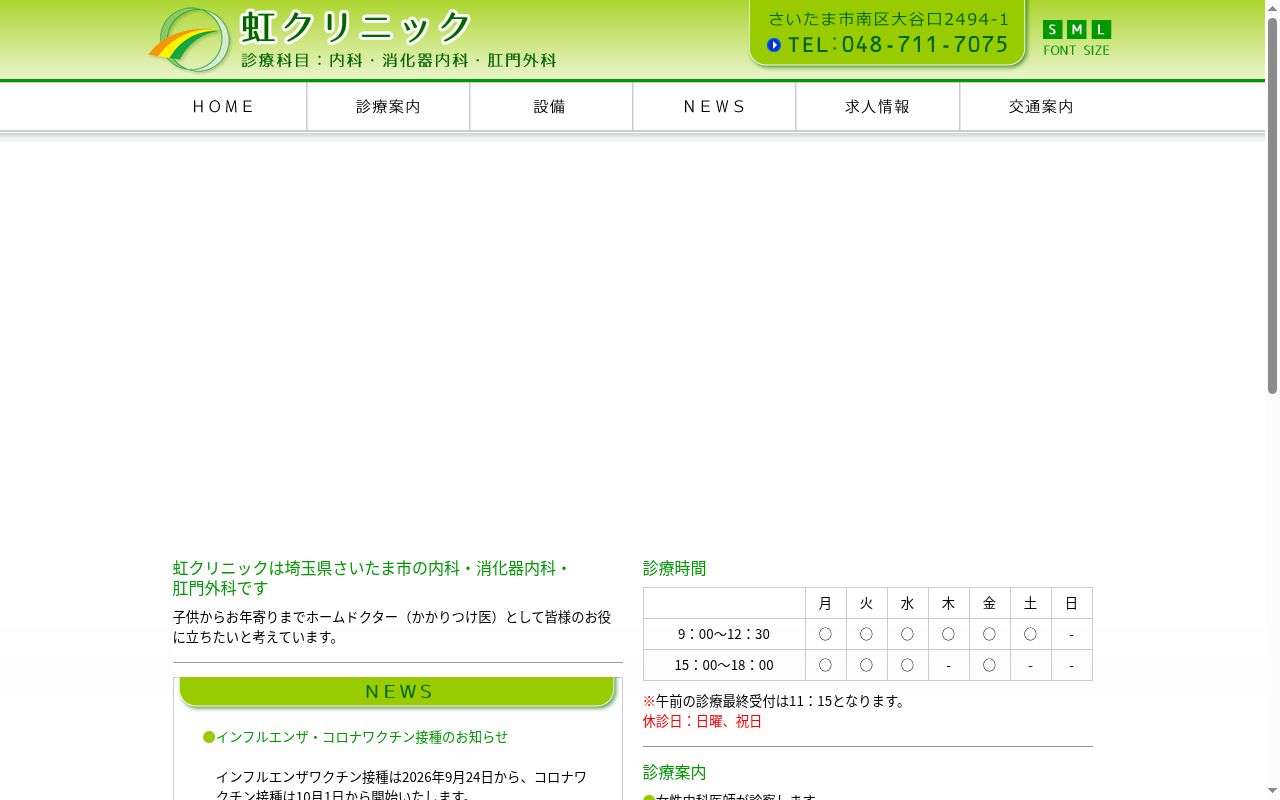Click the 15：00～18：00 row label
This screenshot has height=800, width=1280.
tap(724, 665)
